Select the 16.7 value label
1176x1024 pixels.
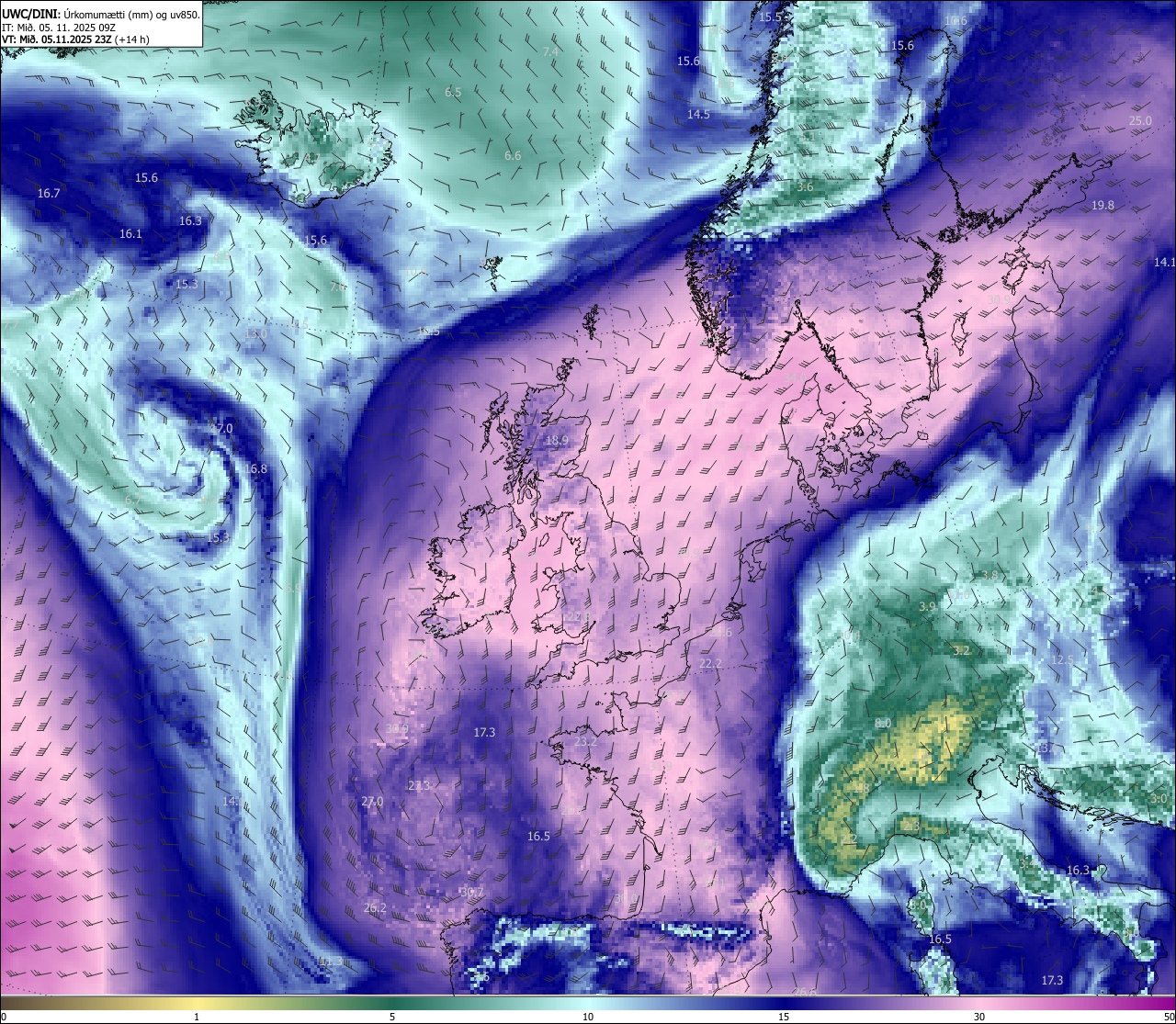(49, 193)
